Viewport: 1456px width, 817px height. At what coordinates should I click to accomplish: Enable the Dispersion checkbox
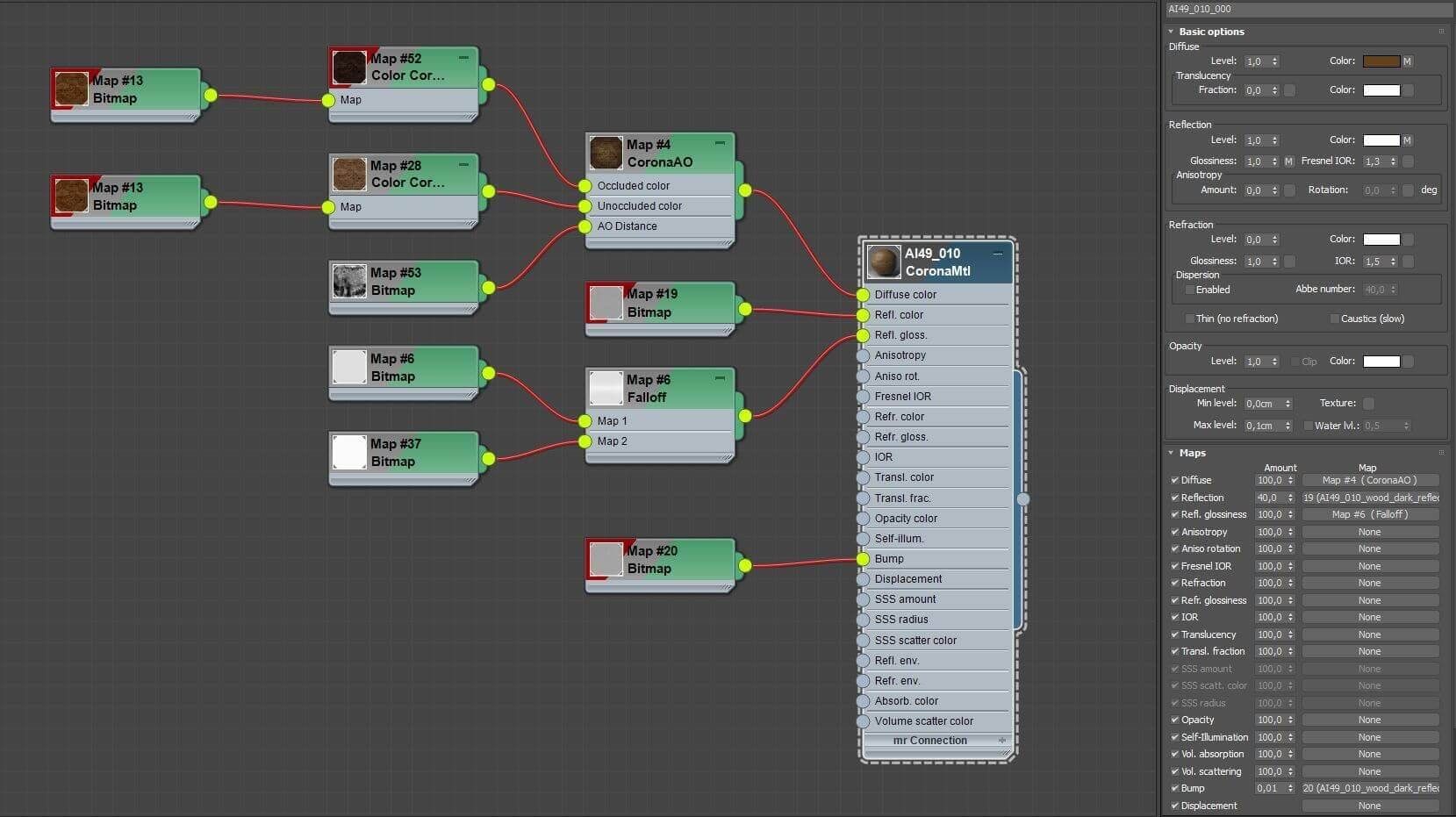[x=1190, y=290]
